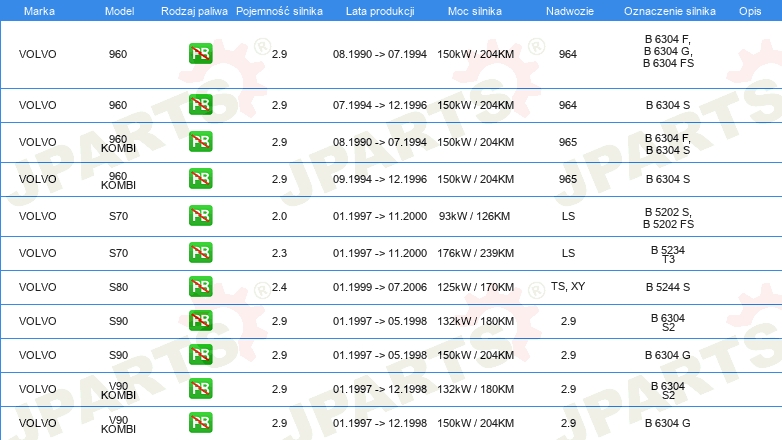Image resolution: width=782 pixels, height=440 pixels.
Task: Click 01.1997 -> 05.1998 in the S90 132kW row
Action: click(x=380, y=321)
